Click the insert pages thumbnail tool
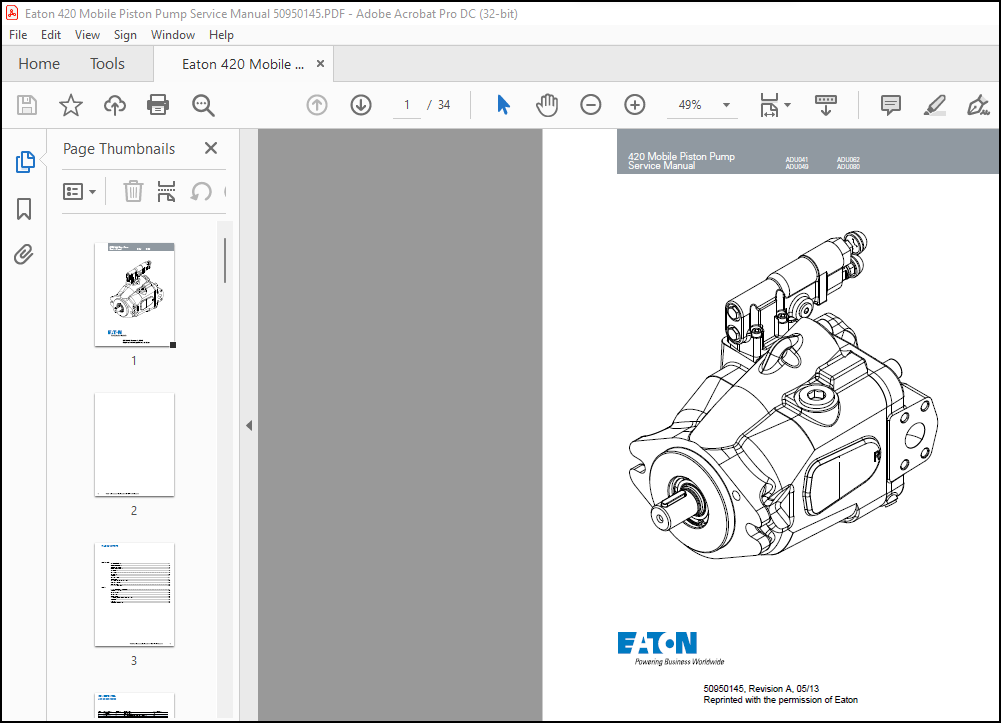 tap(166, 191)
